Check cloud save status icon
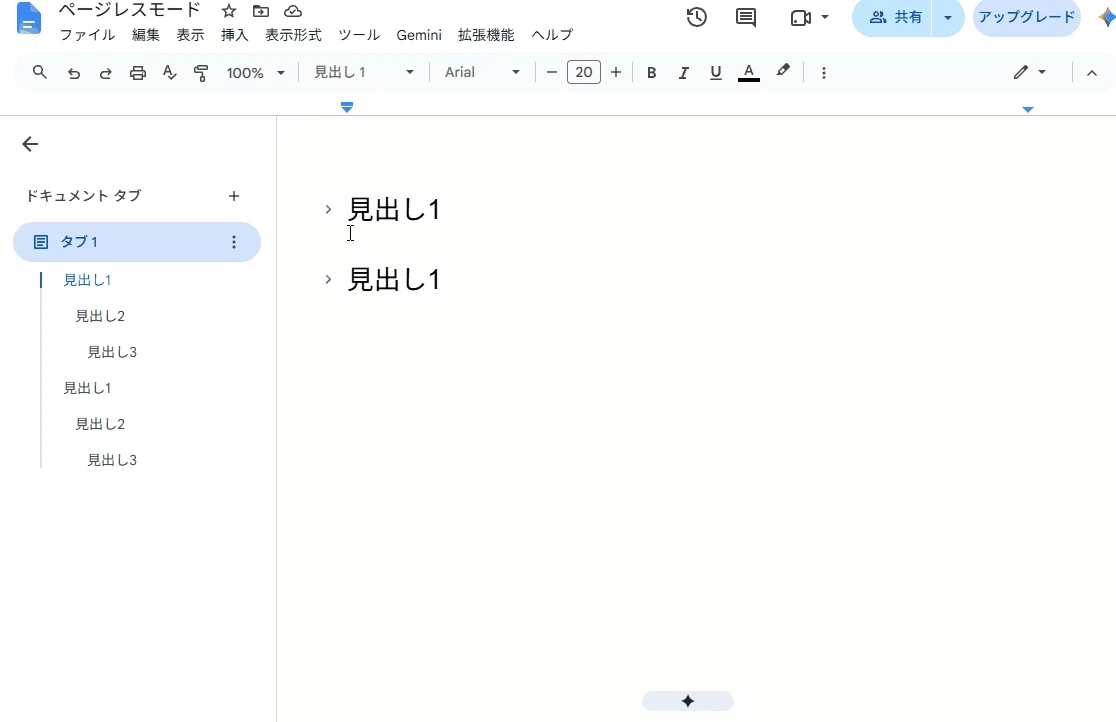 pyautogui.click(x=293, y=11)
